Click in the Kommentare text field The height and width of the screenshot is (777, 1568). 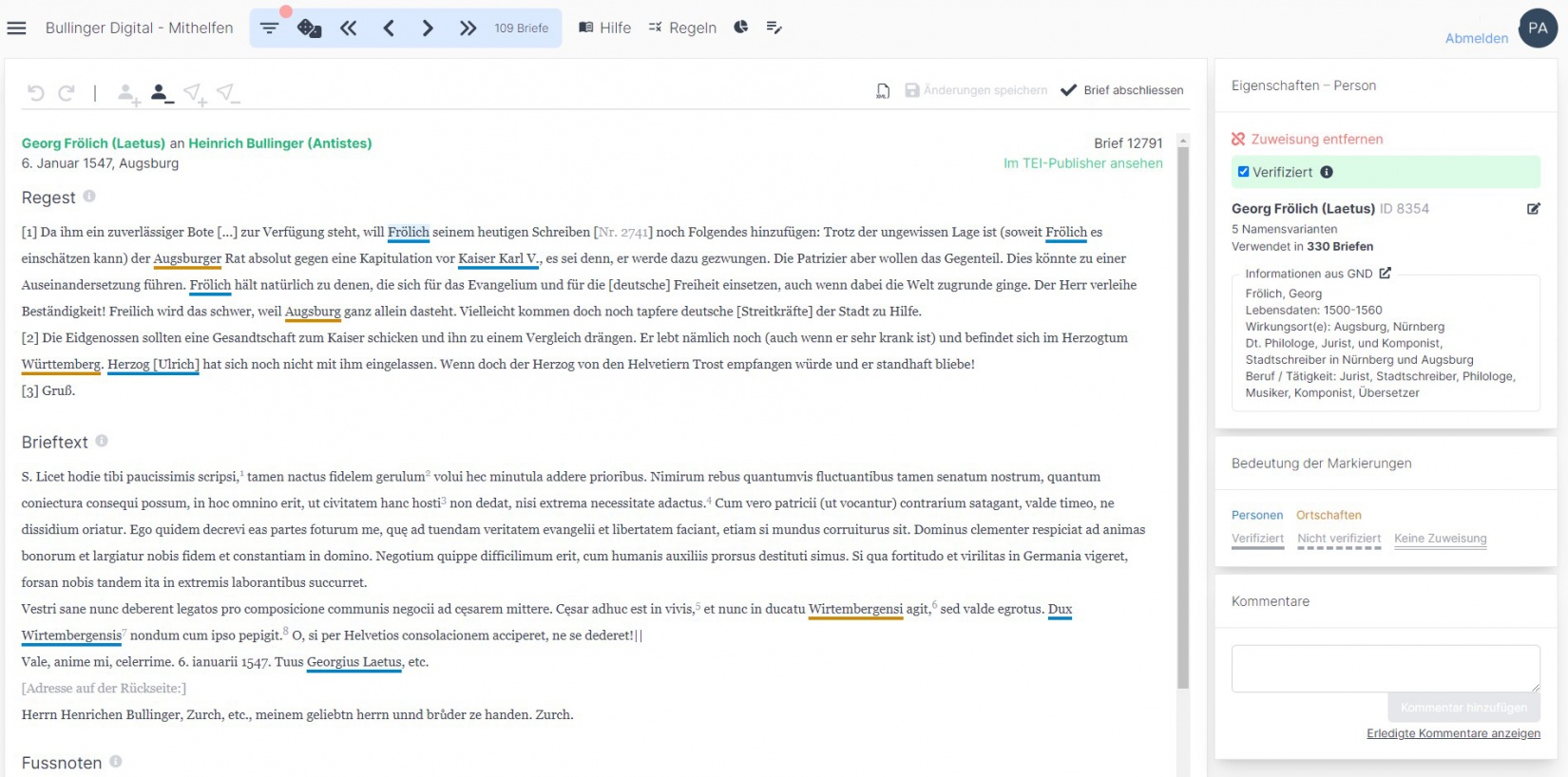1386,669
